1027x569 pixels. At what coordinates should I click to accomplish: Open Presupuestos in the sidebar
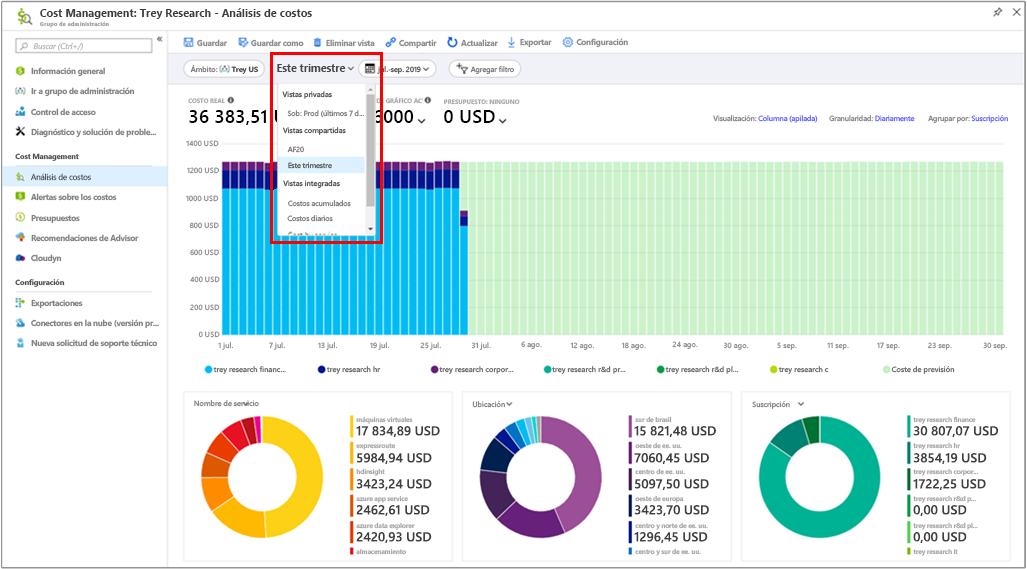tap(55, 218)
